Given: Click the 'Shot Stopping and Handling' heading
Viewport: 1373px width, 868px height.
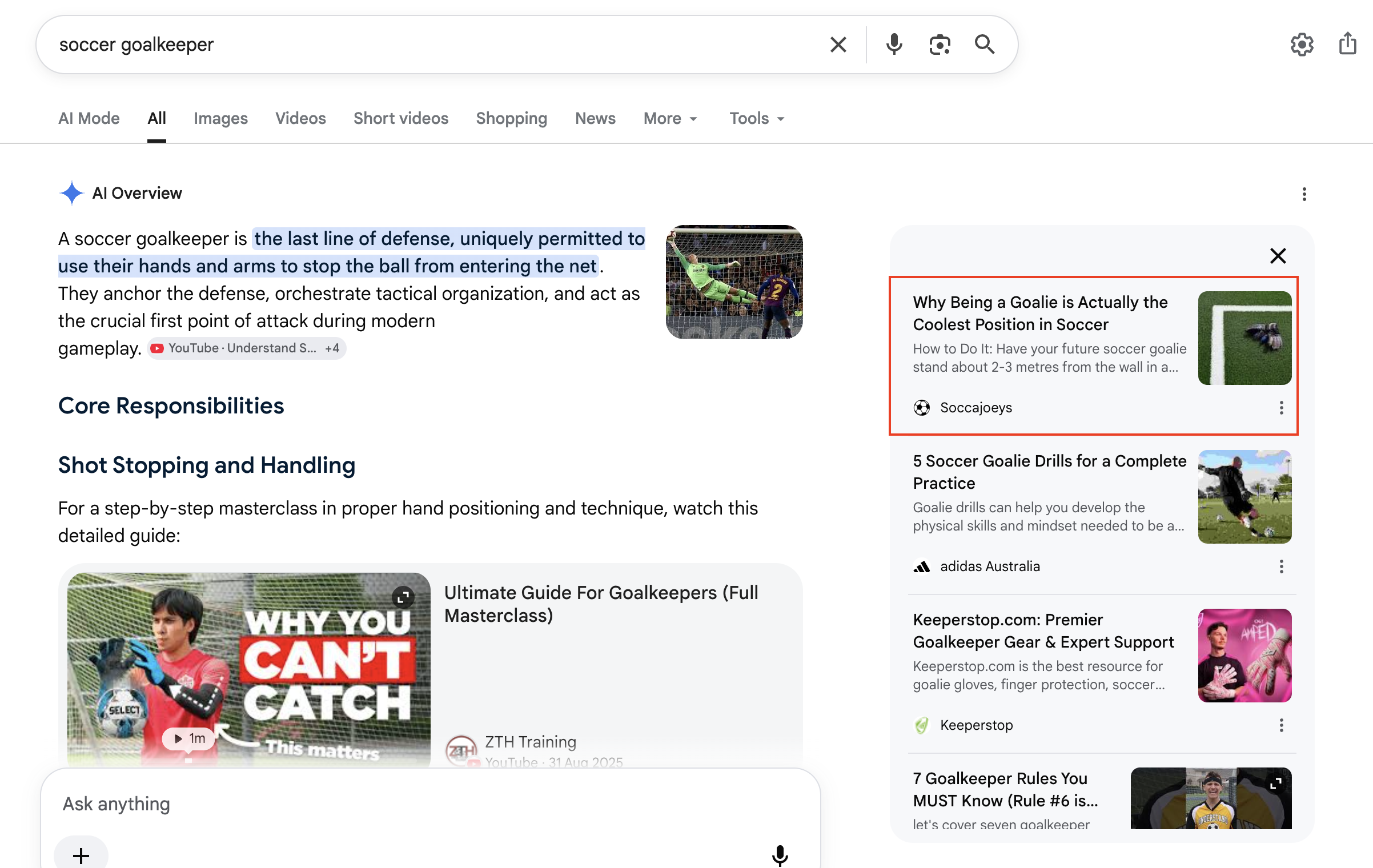Looking at the screenshot, I should (207, 465).
